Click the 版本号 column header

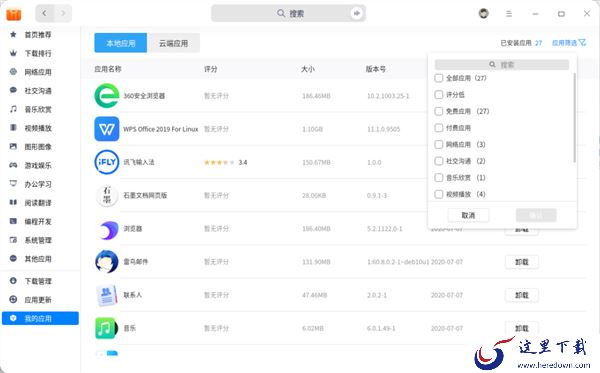click(376, 69)
